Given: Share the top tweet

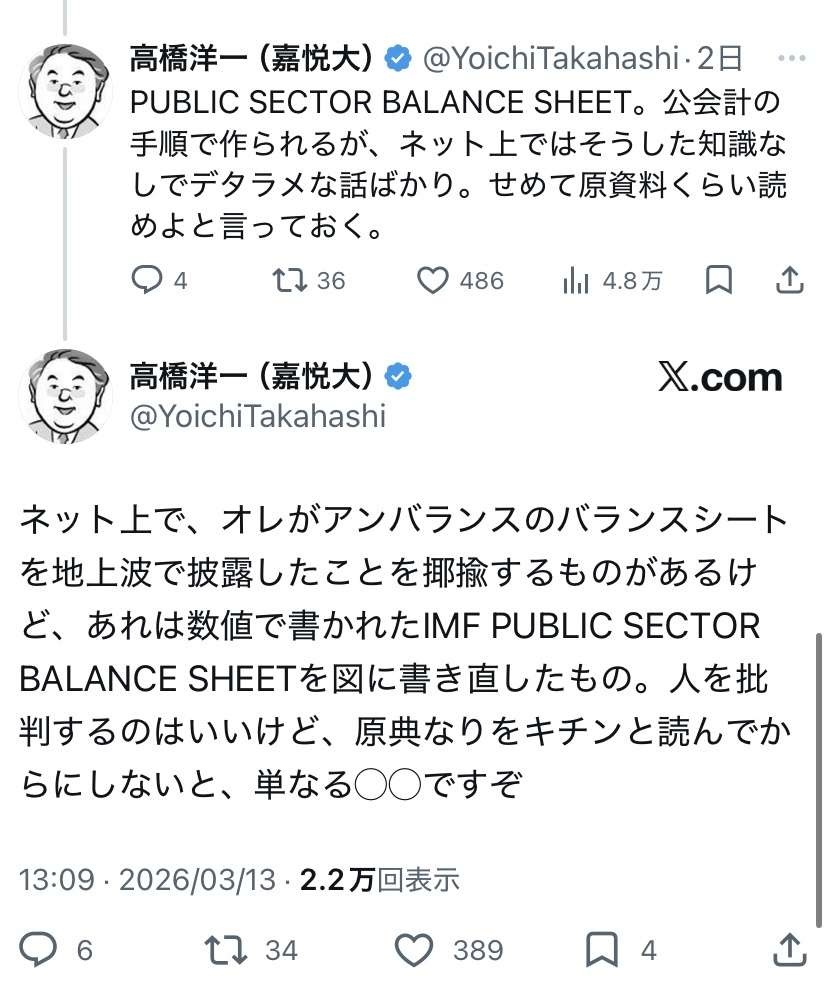Looking at the screenshot, I should point(790,281).
